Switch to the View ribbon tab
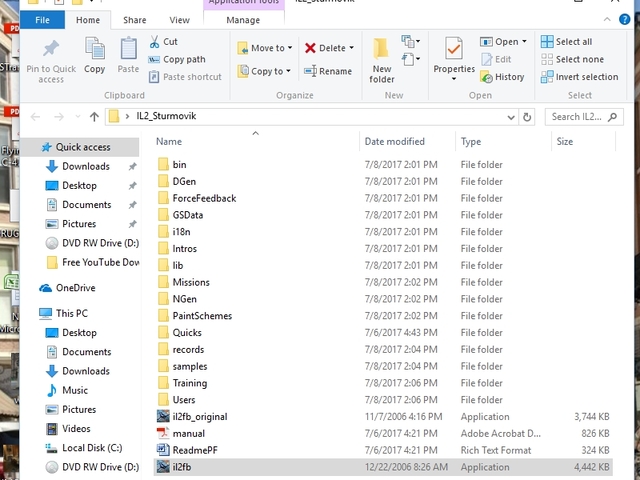The height and width of the screenshot is (480, 640). coord(180,20)
